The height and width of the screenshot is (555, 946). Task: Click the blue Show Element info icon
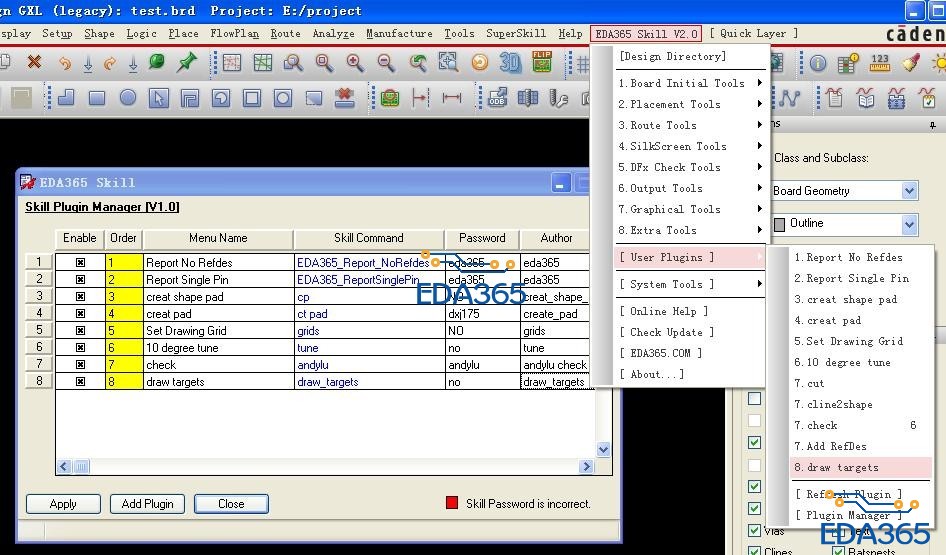(818, 63)
